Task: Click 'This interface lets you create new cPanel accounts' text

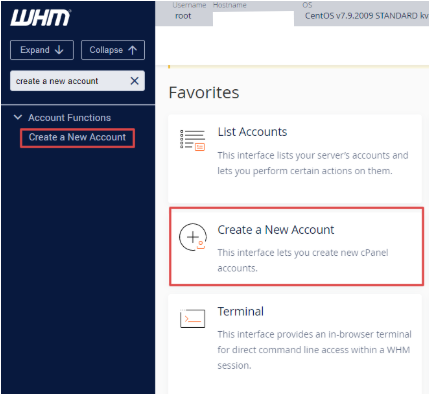Action: pos(303,260)
